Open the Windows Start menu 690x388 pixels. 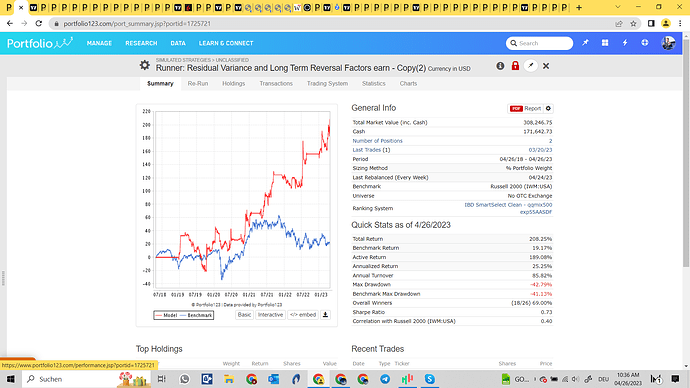tap(11, 379)
